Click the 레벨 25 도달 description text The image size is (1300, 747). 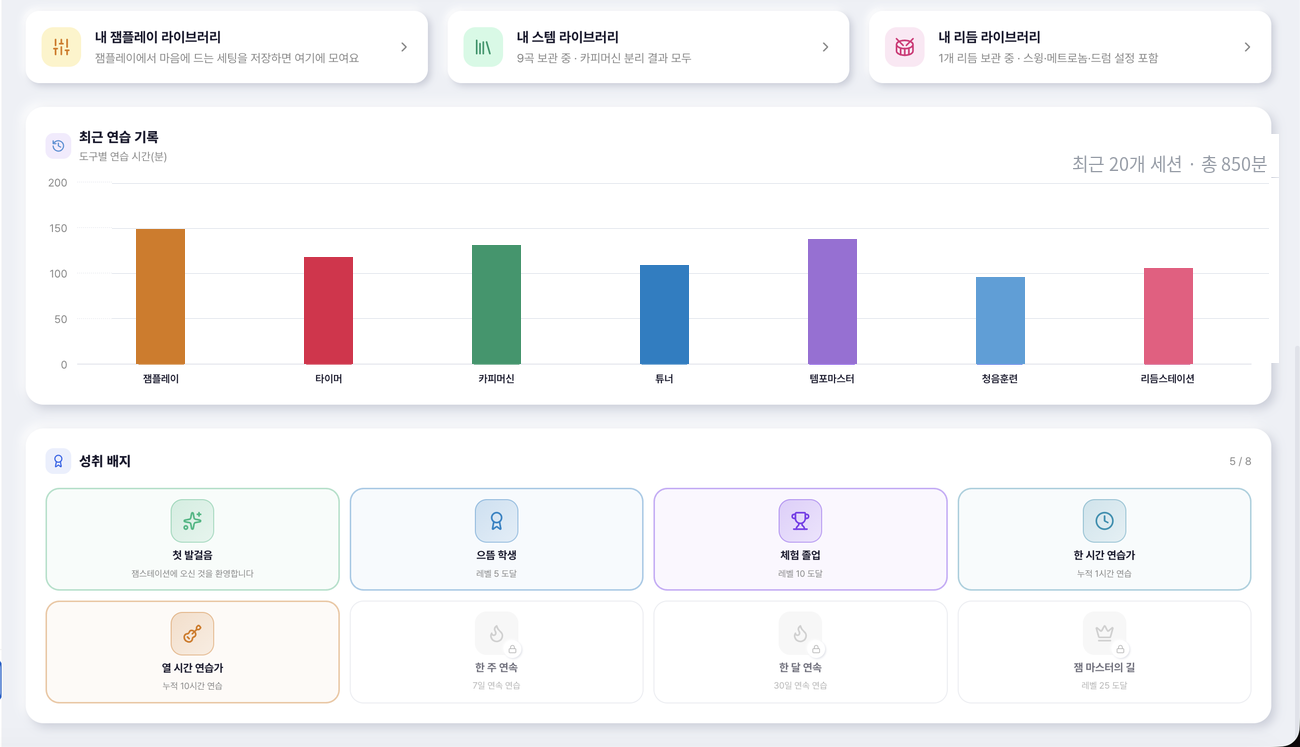pos(1104,686)
